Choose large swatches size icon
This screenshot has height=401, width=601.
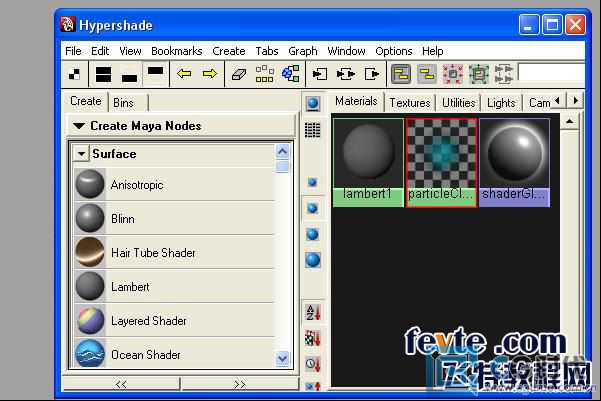tap(312, 234)
